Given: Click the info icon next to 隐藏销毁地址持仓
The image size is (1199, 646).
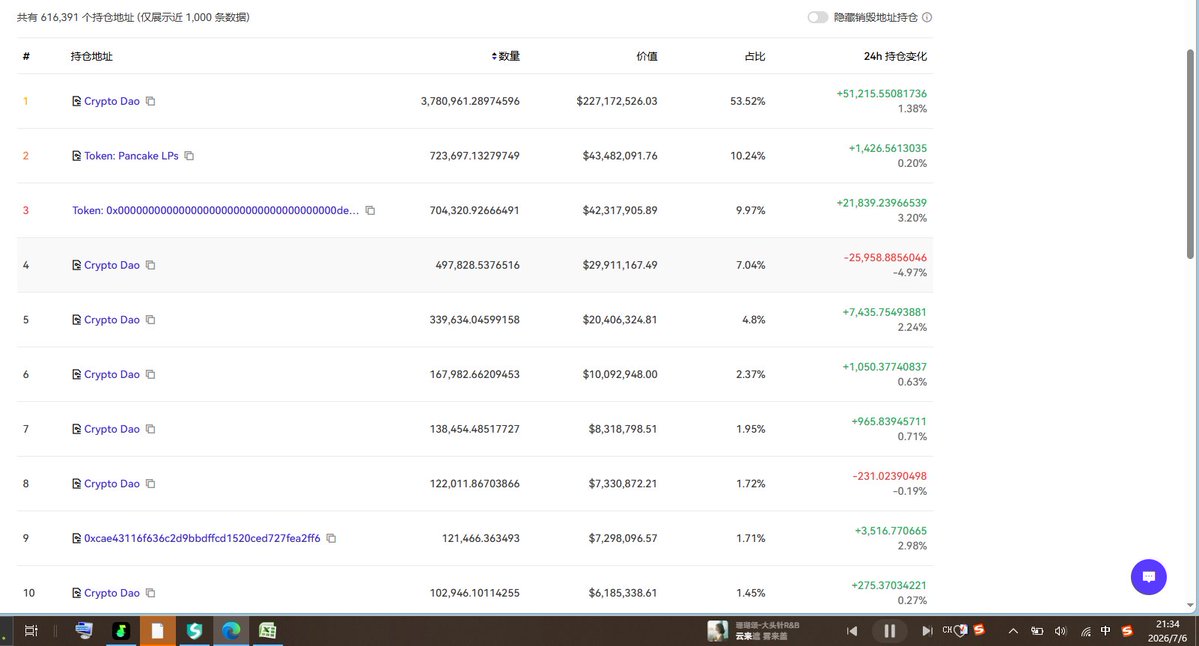Looking at the screenshot, I should pyautogui.click(x=927, y=17).
